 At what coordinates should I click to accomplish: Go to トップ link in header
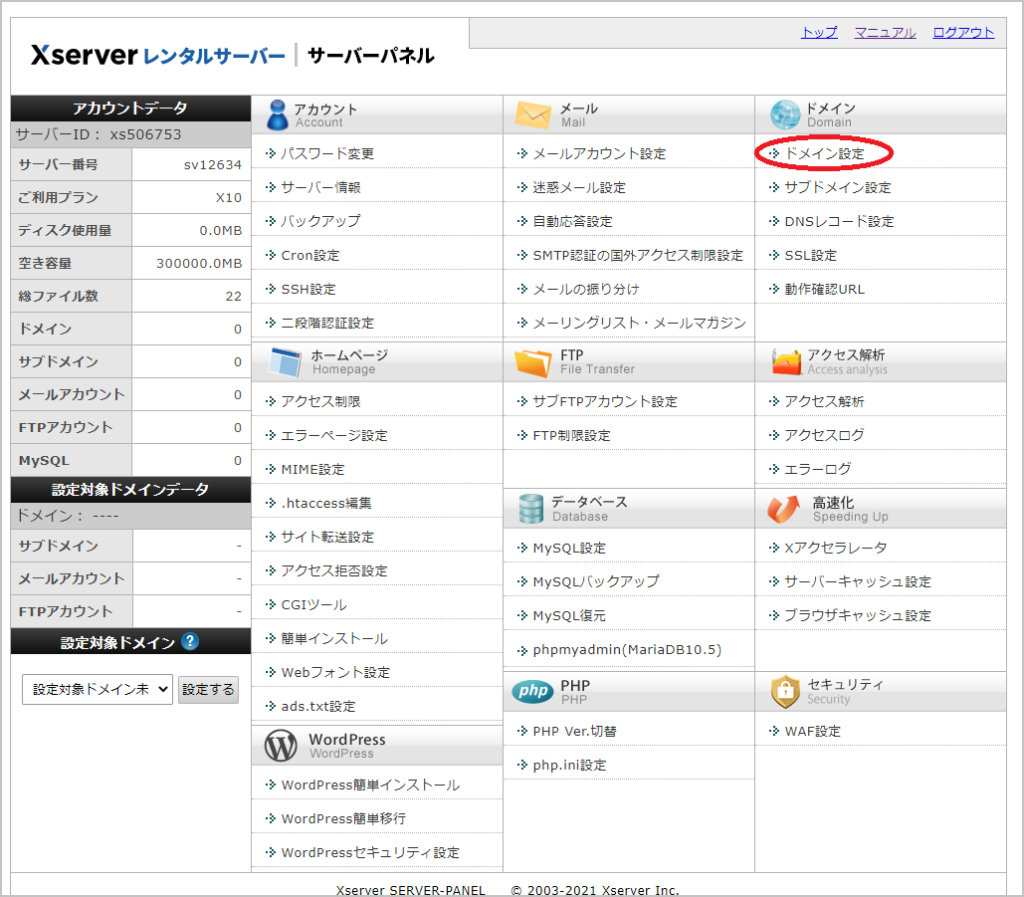819,32
